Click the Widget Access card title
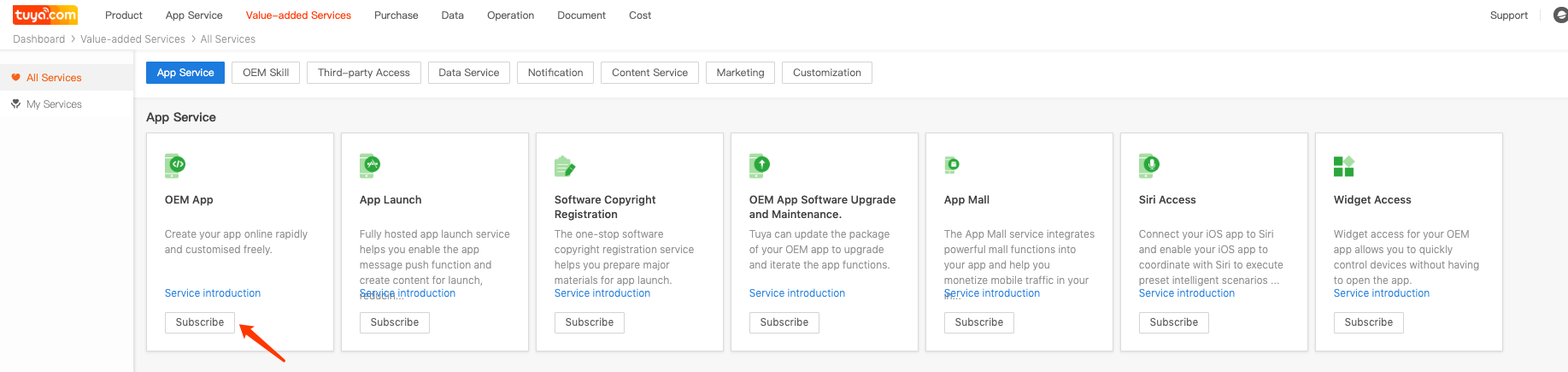Image resolution: width=1568 pixels, height=372 pixels. tap(1372, 200)
